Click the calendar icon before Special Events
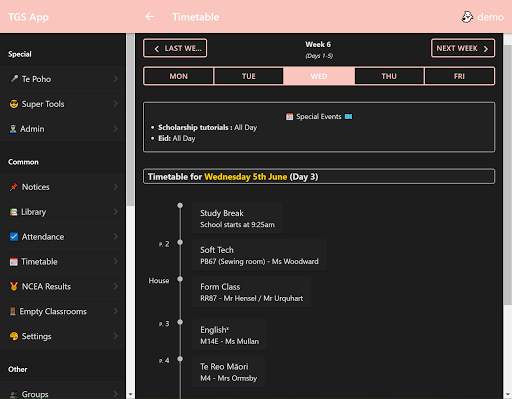The width and height of the screenshot is (512, 399). coord(289,116)
